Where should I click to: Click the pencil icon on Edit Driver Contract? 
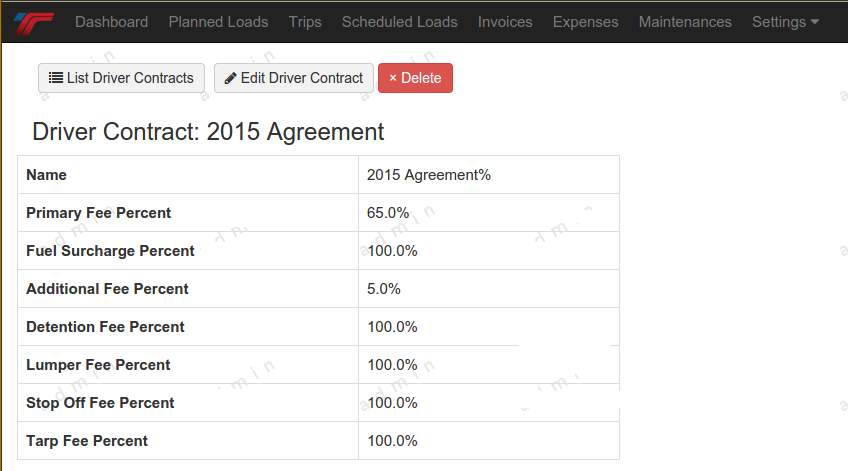[x=231, y=78]
